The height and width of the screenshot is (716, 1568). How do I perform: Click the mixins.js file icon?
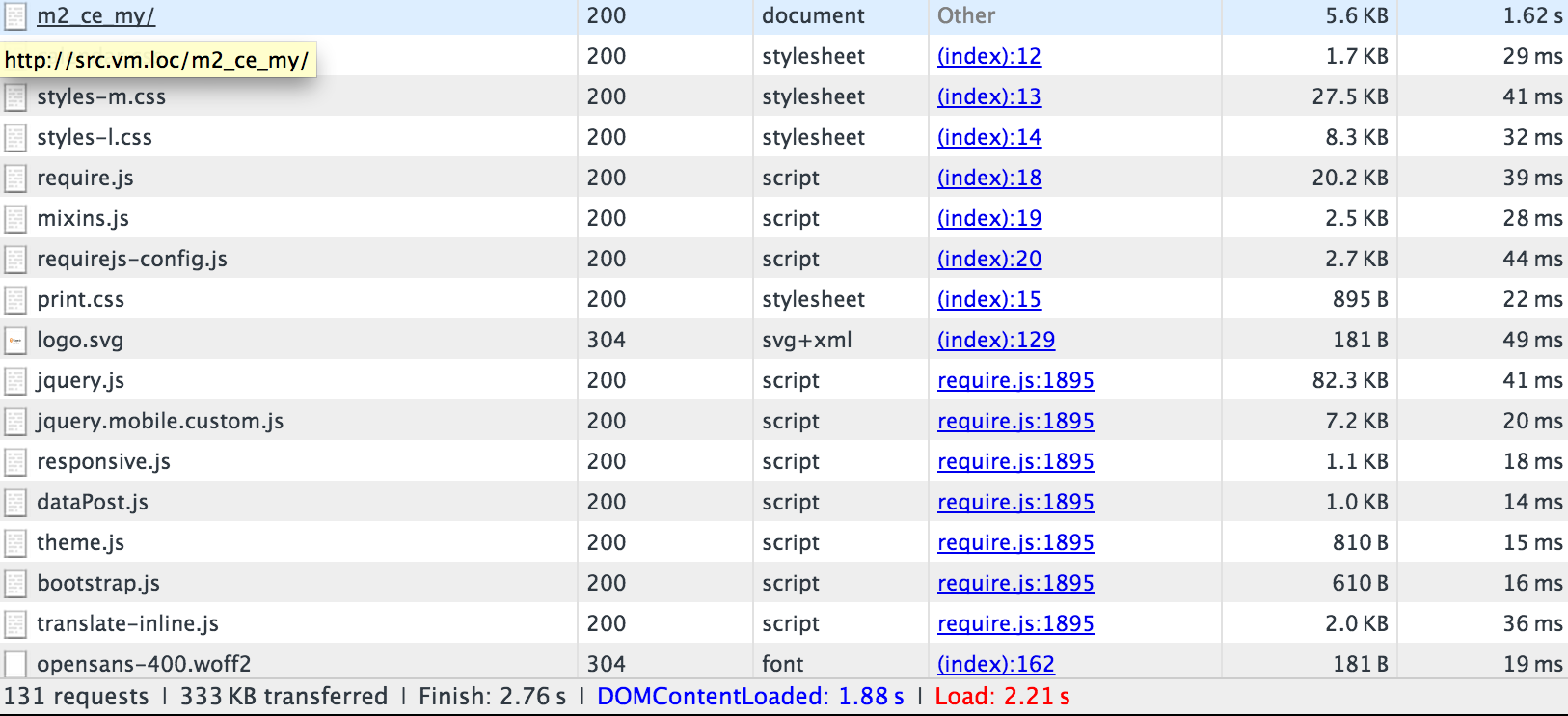[15, 218]
